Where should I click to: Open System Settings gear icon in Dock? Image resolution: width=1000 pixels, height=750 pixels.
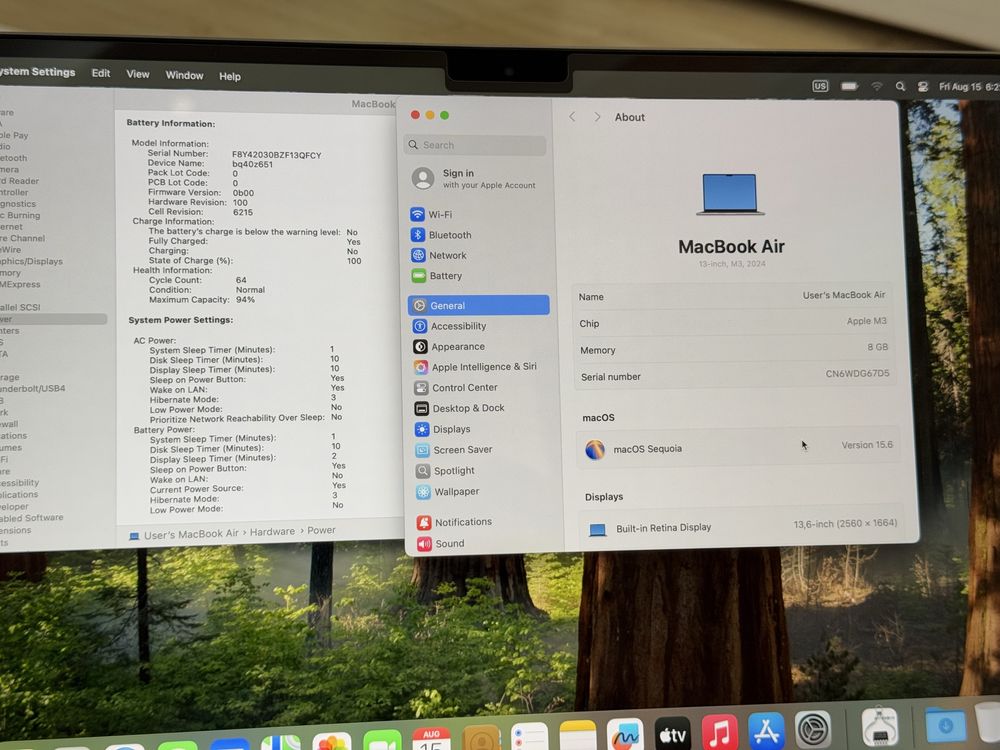coord(813,729)
